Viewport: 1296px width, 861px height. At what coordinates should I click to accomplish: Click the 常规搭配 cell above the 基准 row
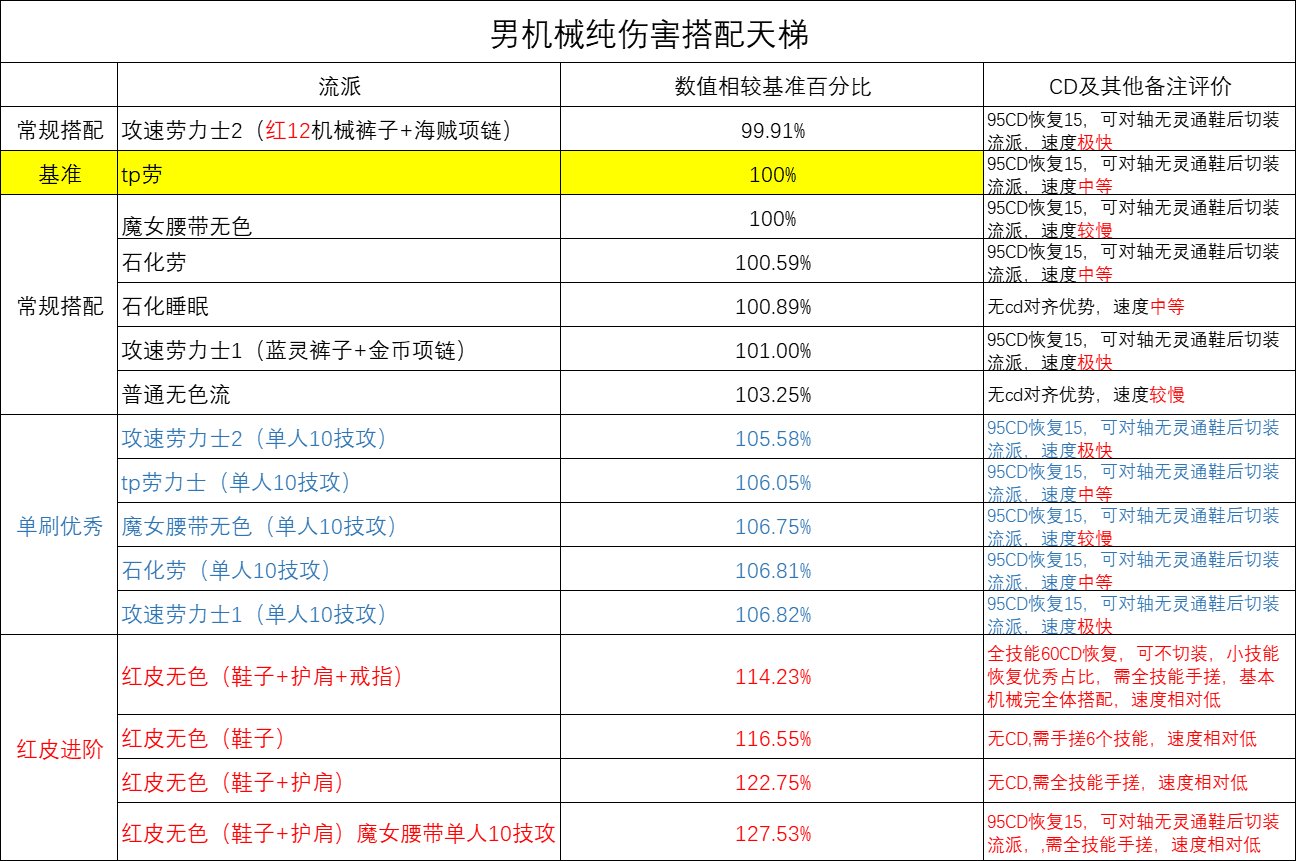click(59, 129)
